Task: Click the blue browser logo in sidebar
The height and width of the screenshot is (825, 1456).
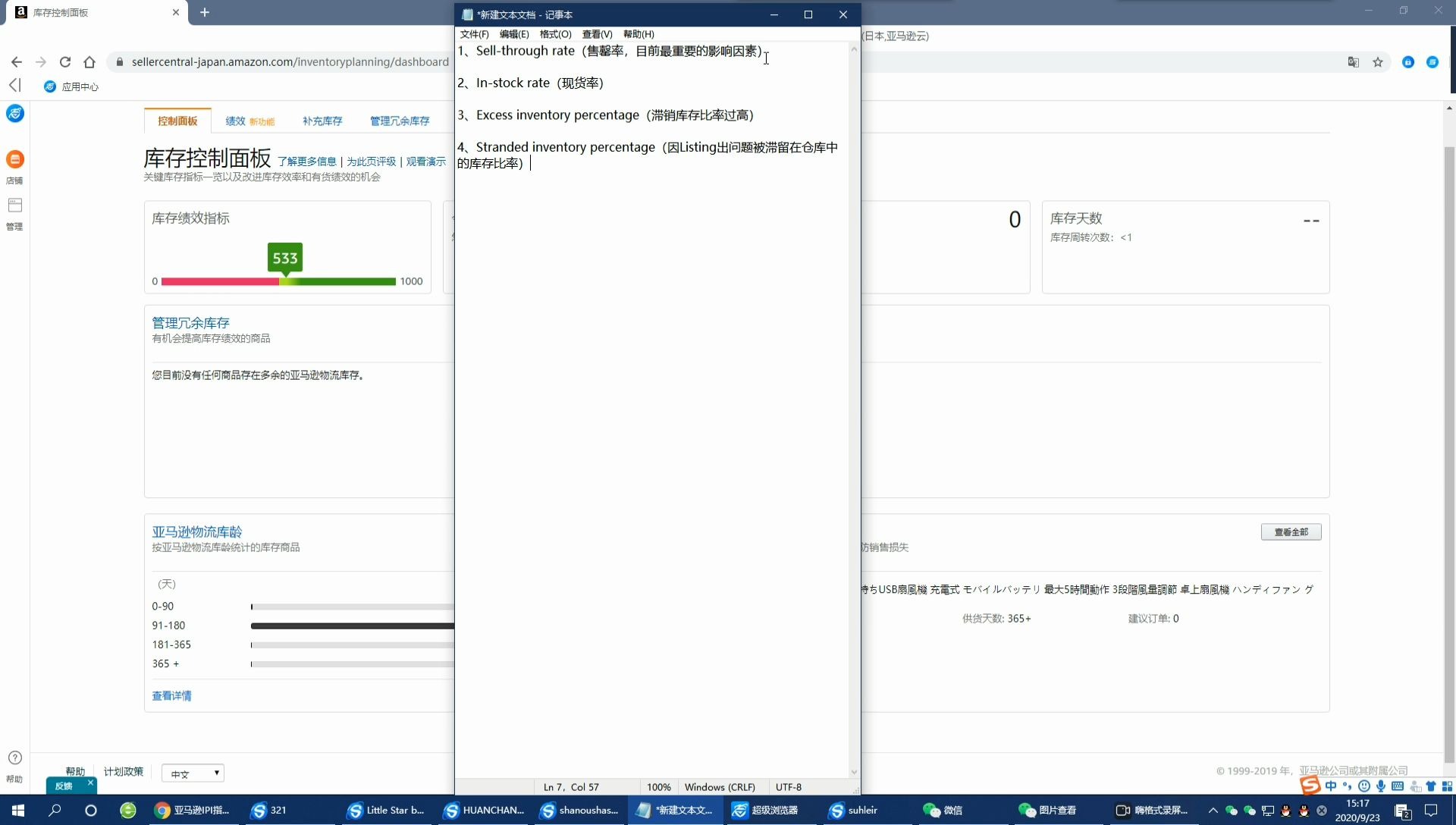Action: tap(15, 114)
